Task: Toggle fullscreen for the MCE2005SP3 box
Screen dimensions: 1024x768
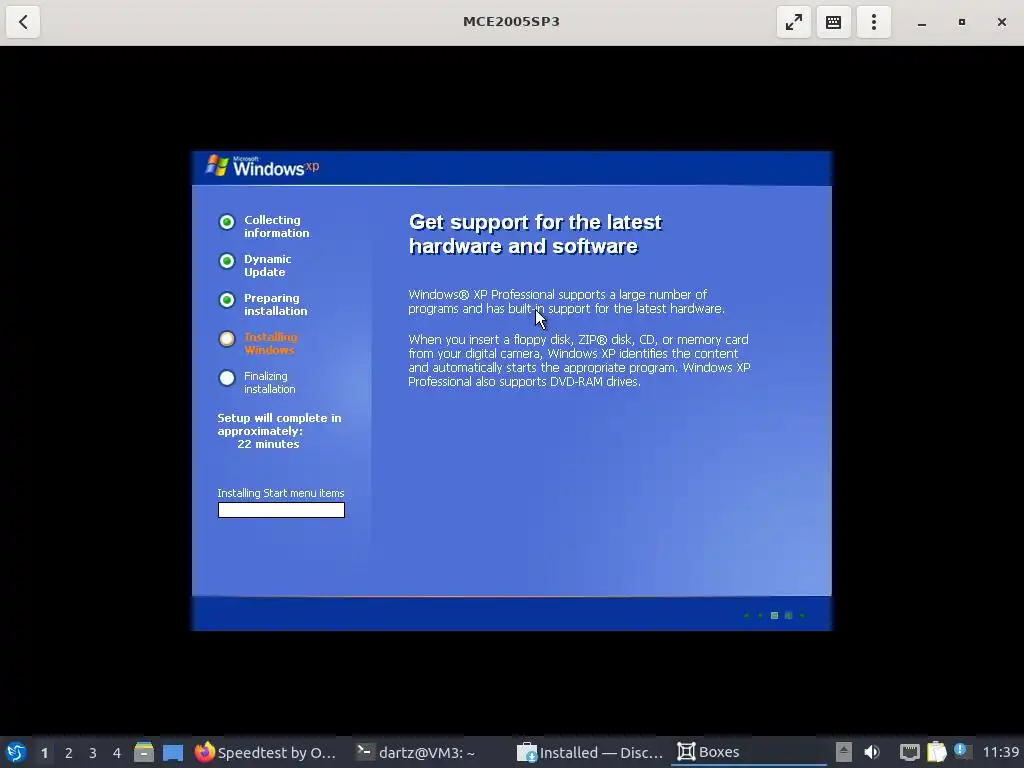Action: tap(793, 22)
